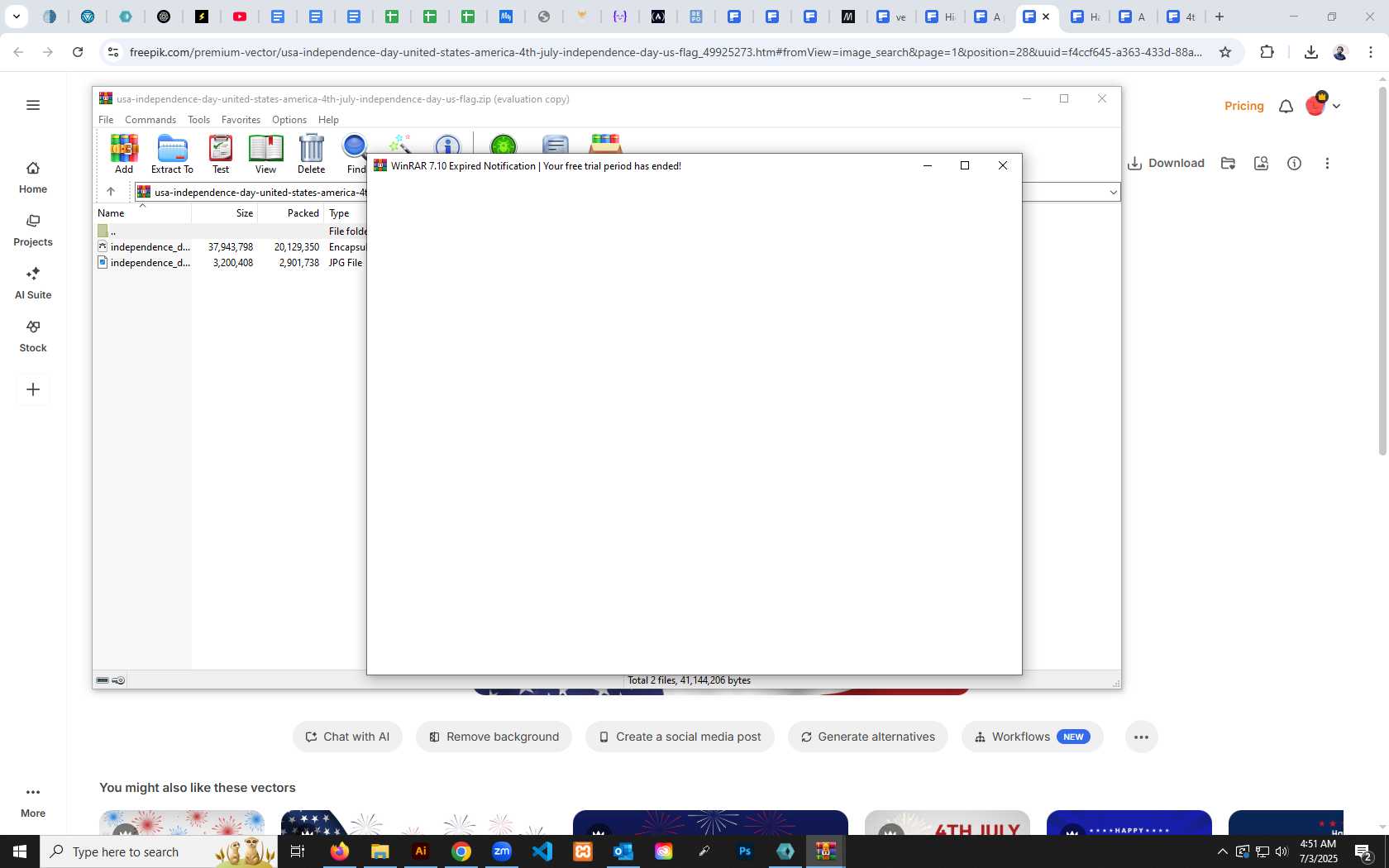1389x868 pixels.
Task: Select the JPG independence_d file row
Action: (x=230, y=263)
